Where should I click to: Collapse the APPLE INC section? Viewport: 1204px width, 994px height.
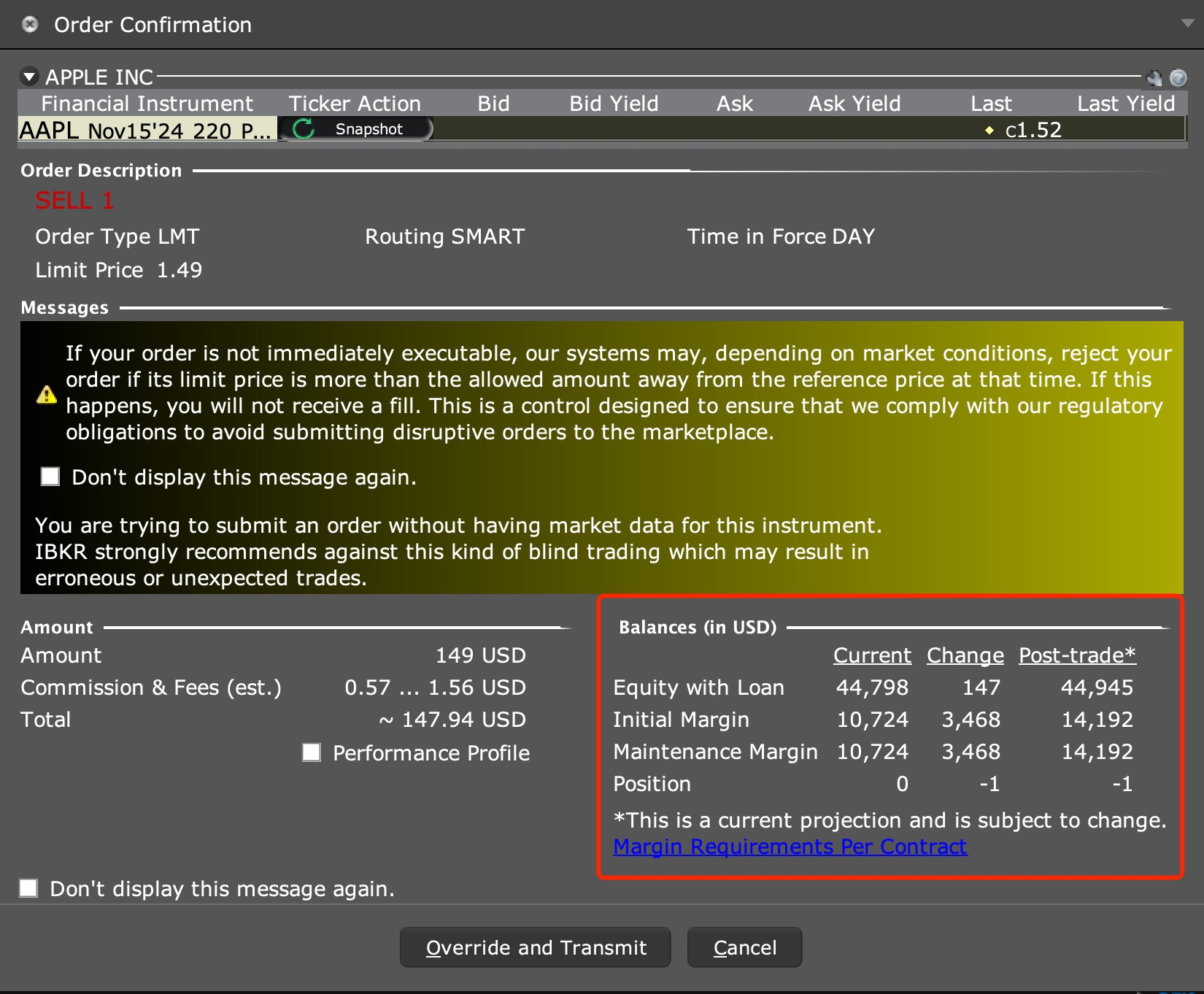pyautogui.click(x=29, y=76)
